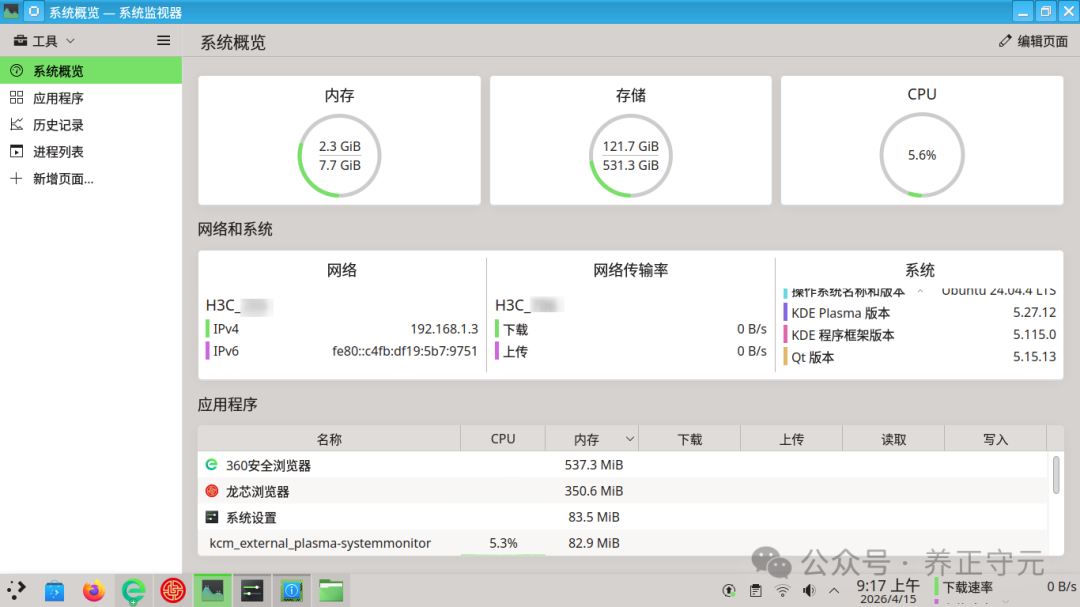The width and height of the screenshot is (1080, 607).
Task: Click the 下载速率 widget in taskbar
Action: 1005,587
